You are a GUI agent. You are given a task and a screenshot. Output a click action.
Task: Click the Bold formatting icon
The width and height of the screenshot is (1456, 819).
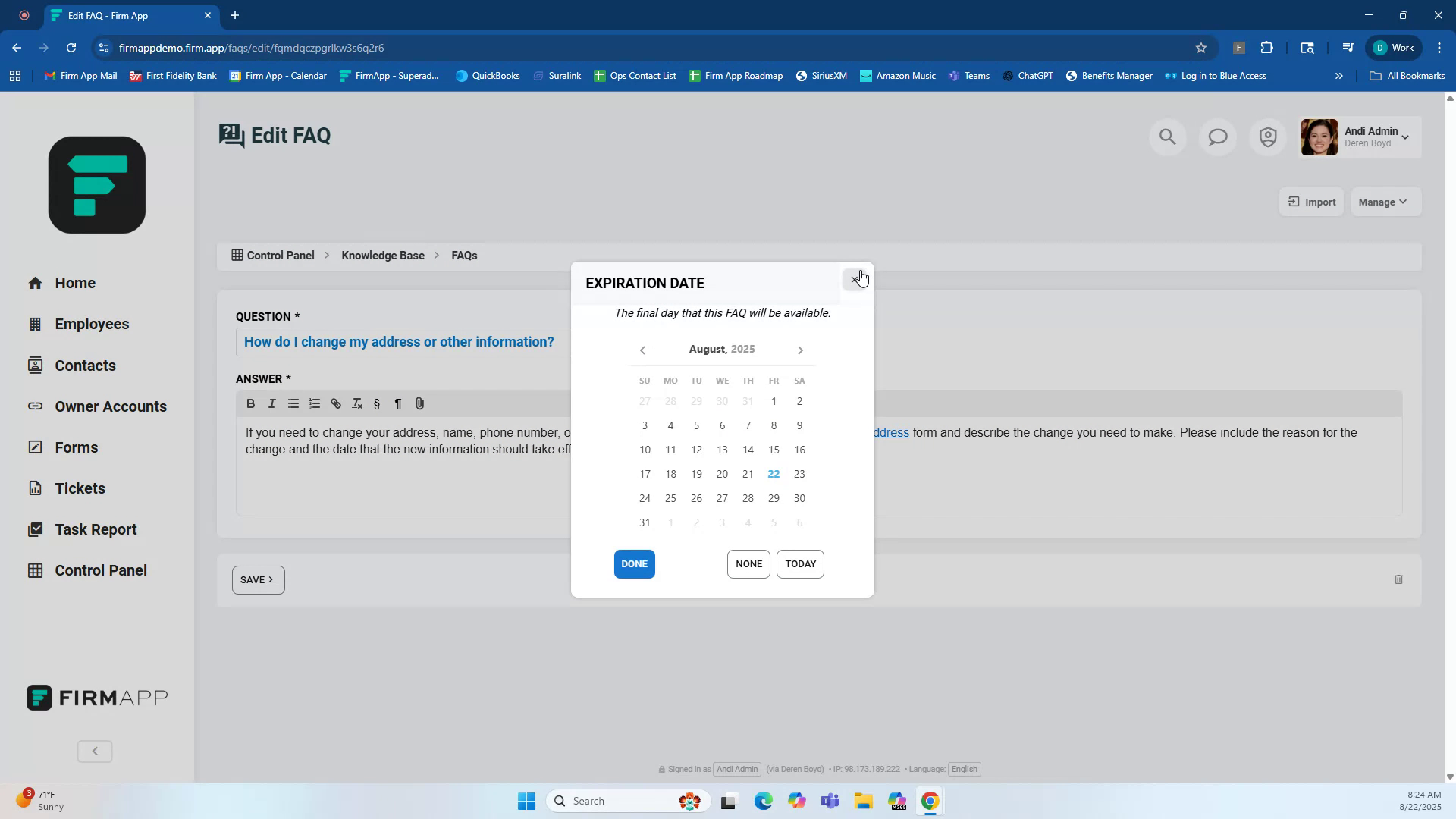(250, 404)
